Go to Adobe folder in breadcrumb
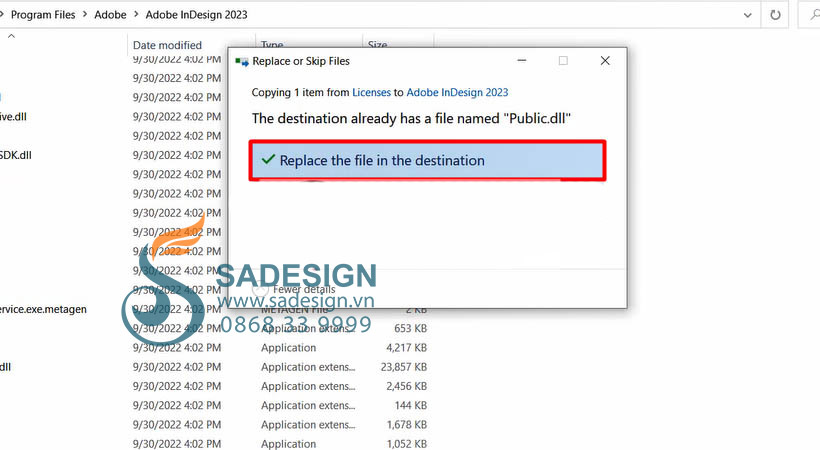 110,15
